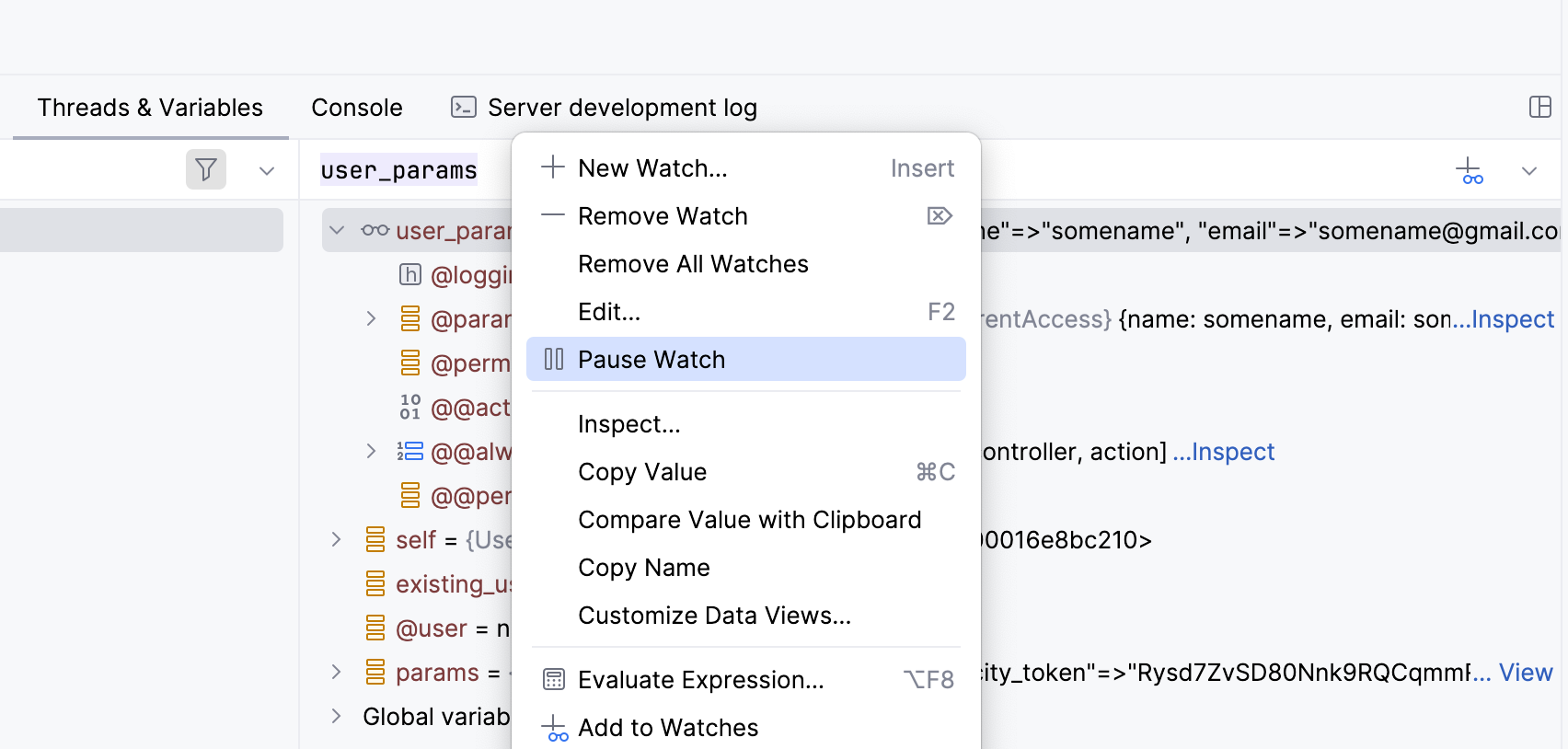
Task: Expand the params variable node
Action: [x=337, y=673]
